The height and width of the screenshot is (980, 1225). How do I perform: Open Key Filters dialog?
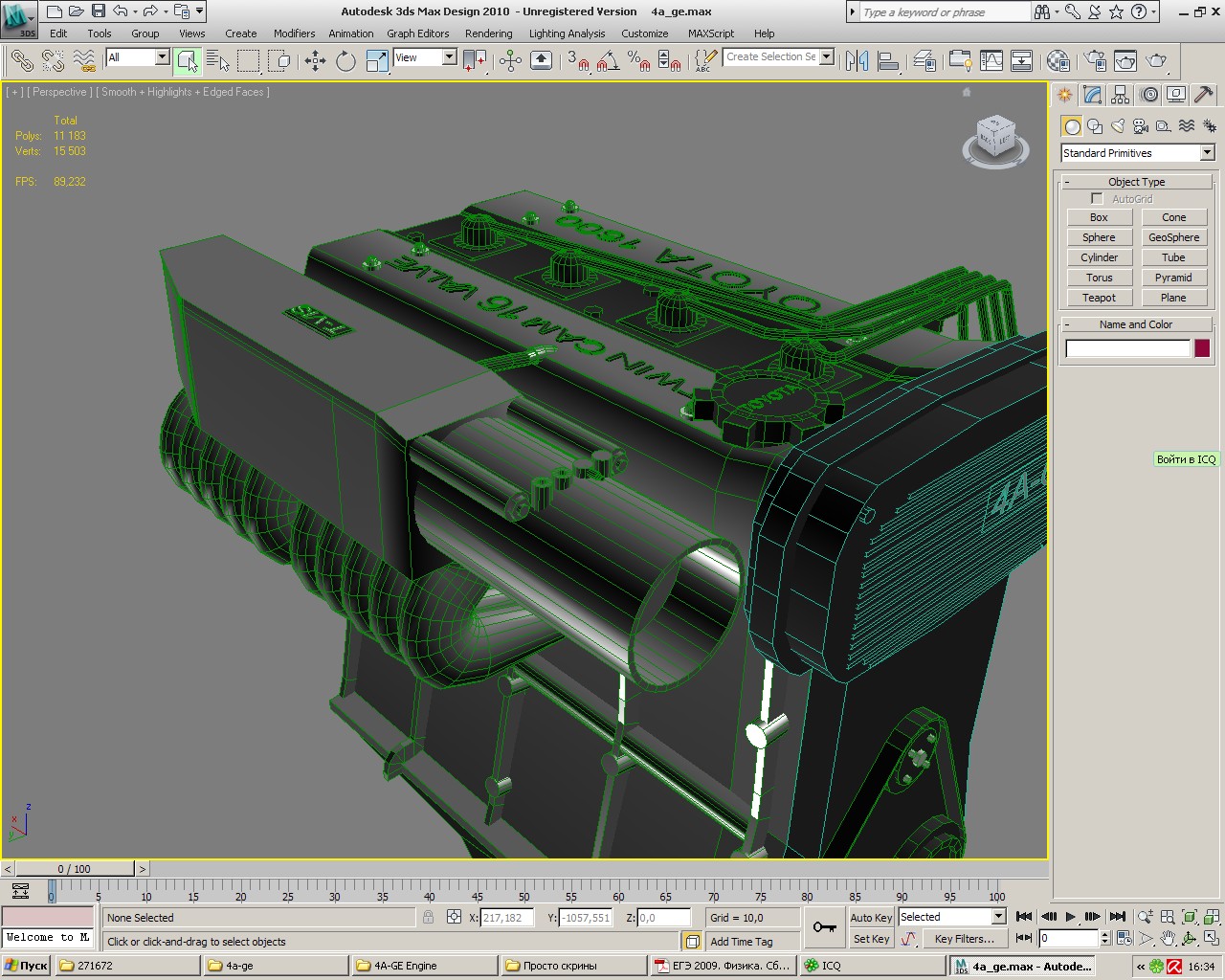964,939
